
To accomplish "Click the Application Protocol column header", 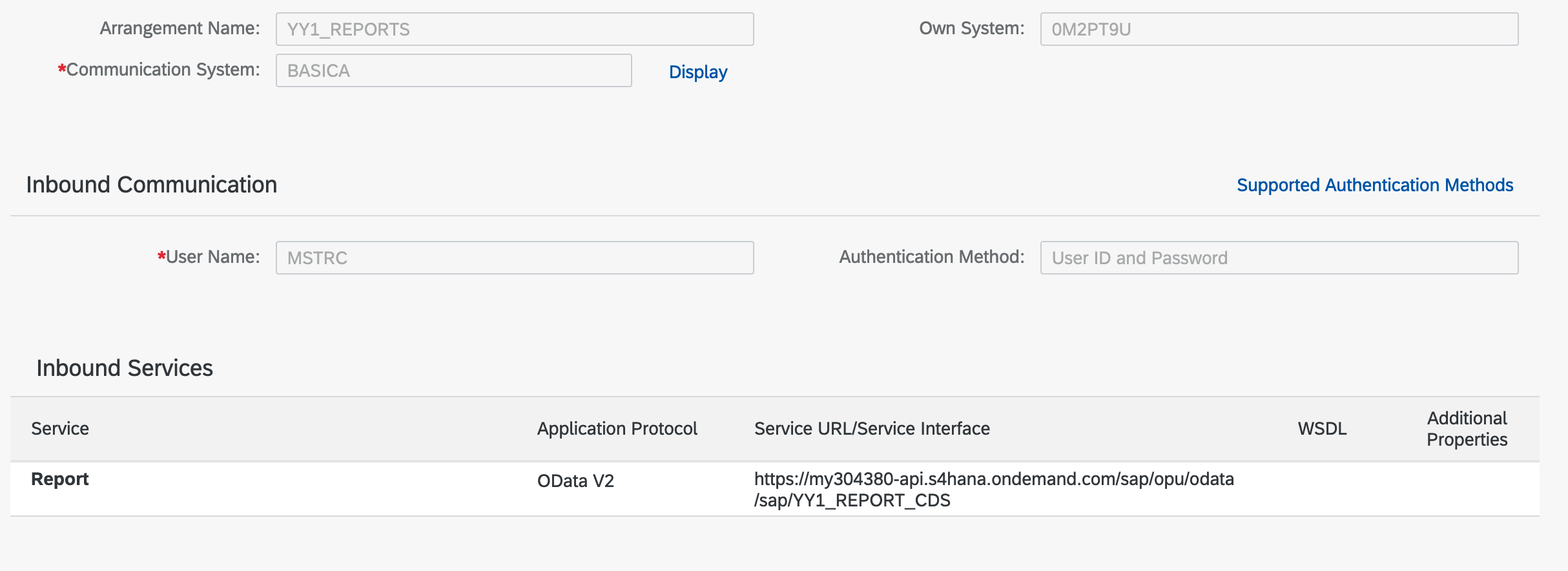I will (x=617, y=429).
